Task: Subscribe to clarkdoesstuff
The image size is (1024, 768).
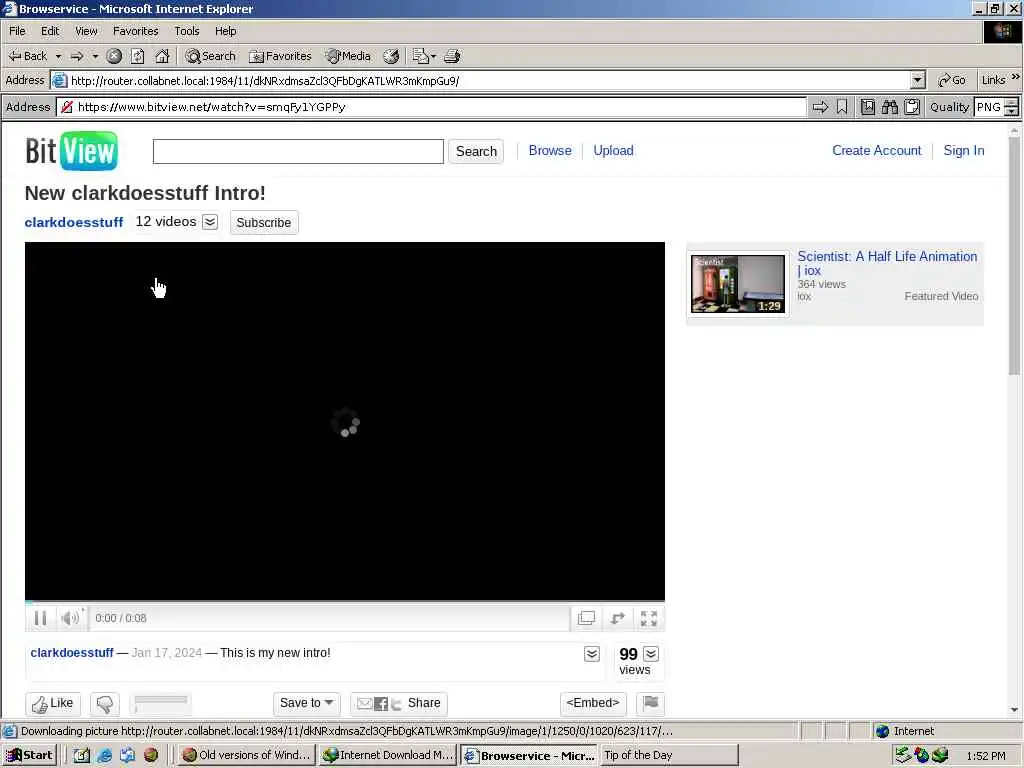Action: point(264,223)
